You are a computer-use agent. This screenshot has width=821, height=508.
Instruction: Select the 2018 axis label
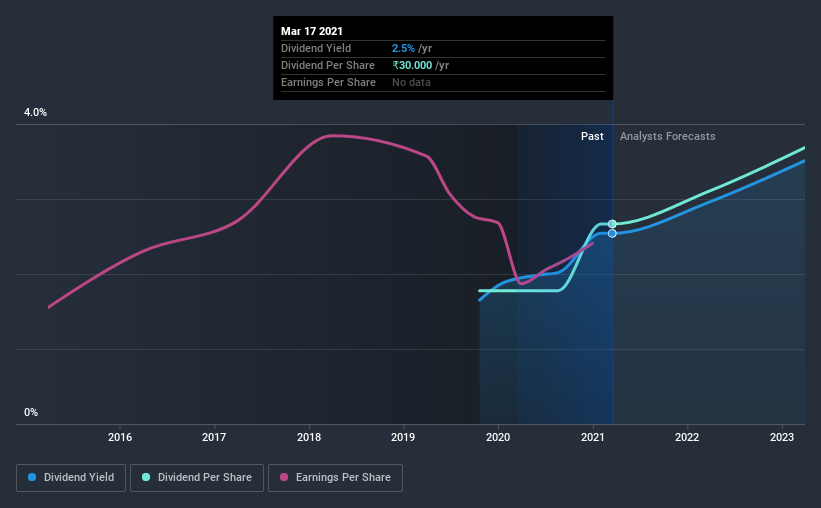(x=309, y=437)
